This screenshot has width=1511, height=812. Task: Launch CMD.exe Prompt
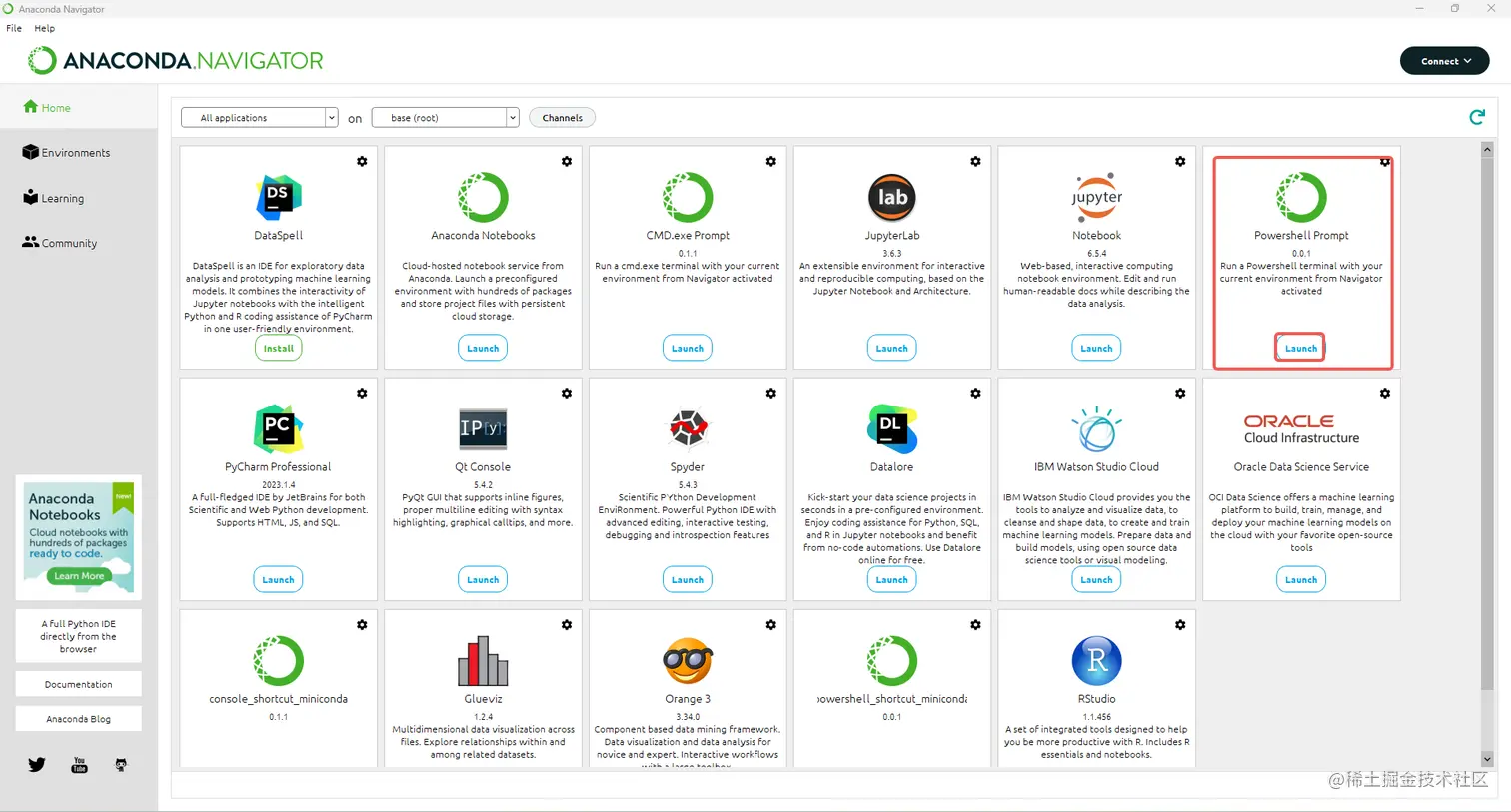[x=688, y=348]
